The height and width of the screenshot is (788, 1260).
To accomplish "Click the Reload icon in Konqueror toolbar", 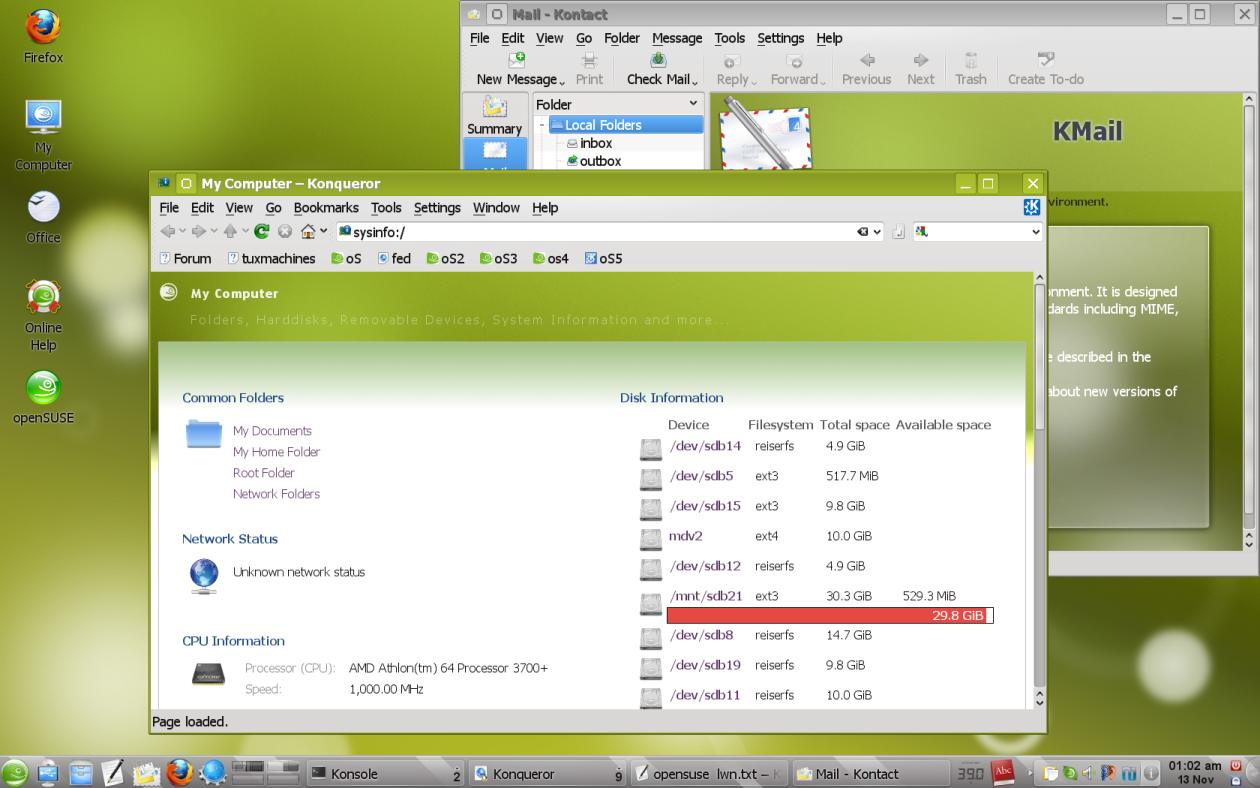I will click(262, 232).
